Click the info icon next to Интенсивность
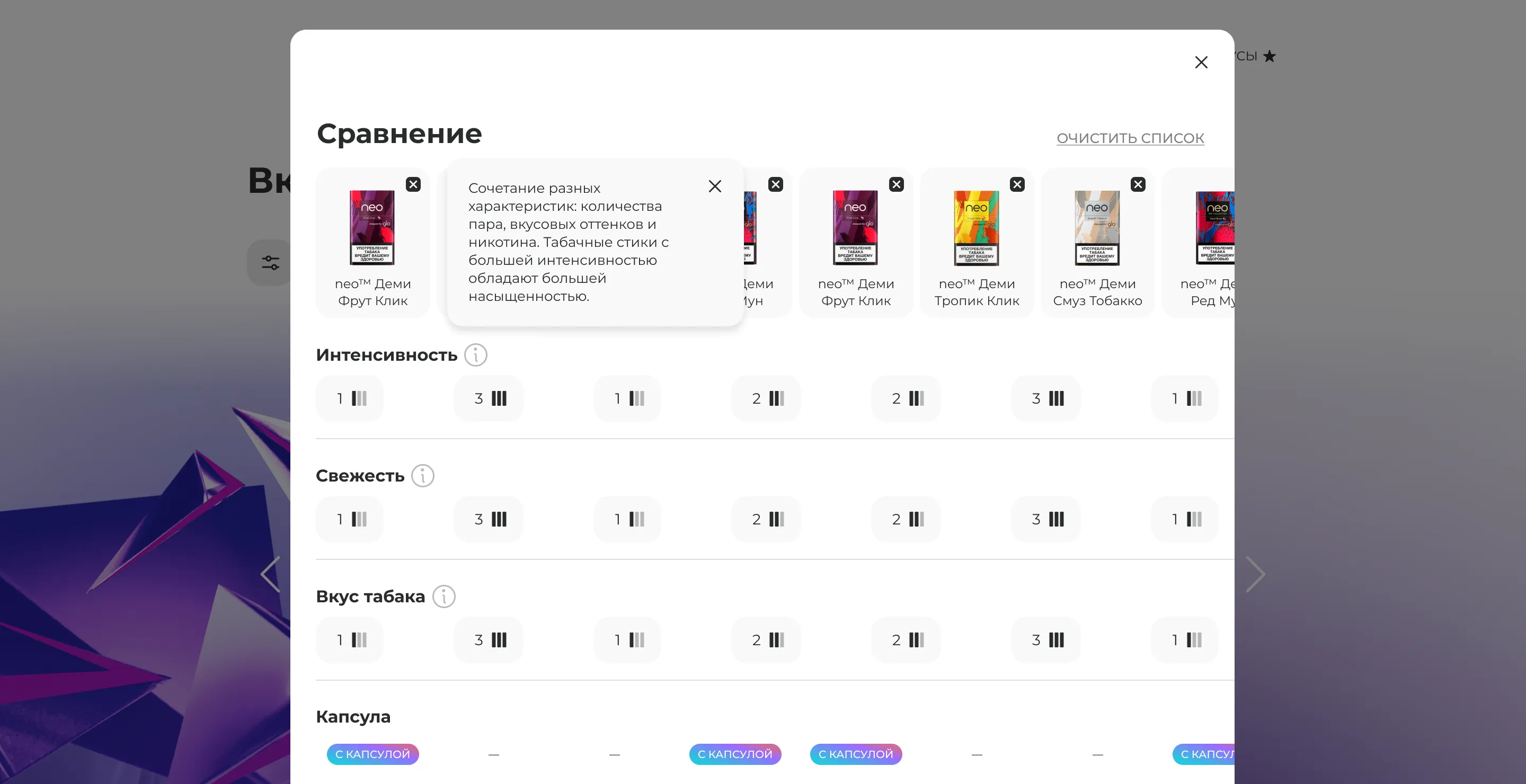 [475, 355]
